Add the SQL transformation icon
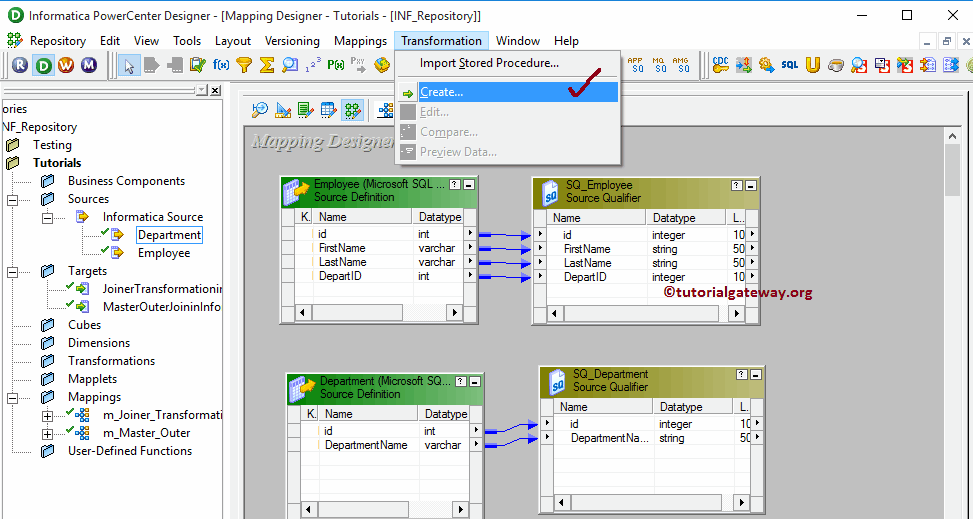The width and height of the screenshot is (973, 519). (789, 65)
